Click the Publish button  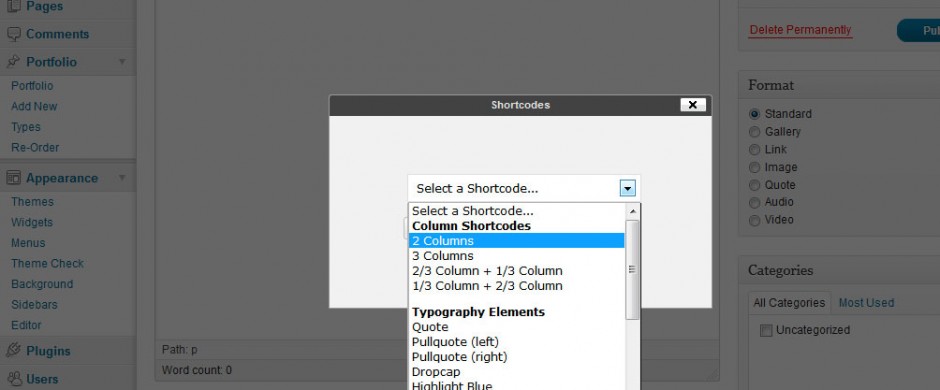(918, 30)
